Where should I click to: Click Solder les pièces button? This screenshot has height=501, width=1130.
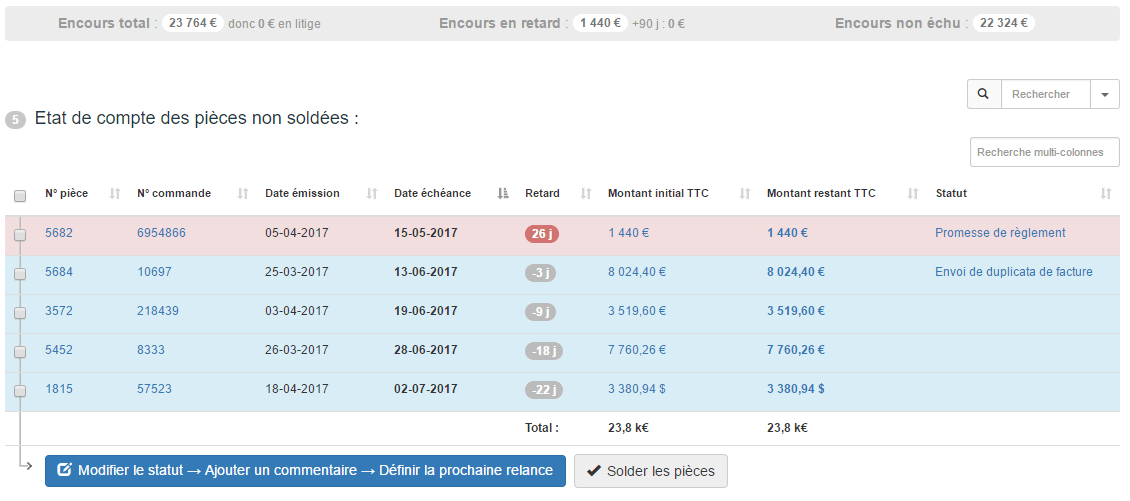[651, 471]
